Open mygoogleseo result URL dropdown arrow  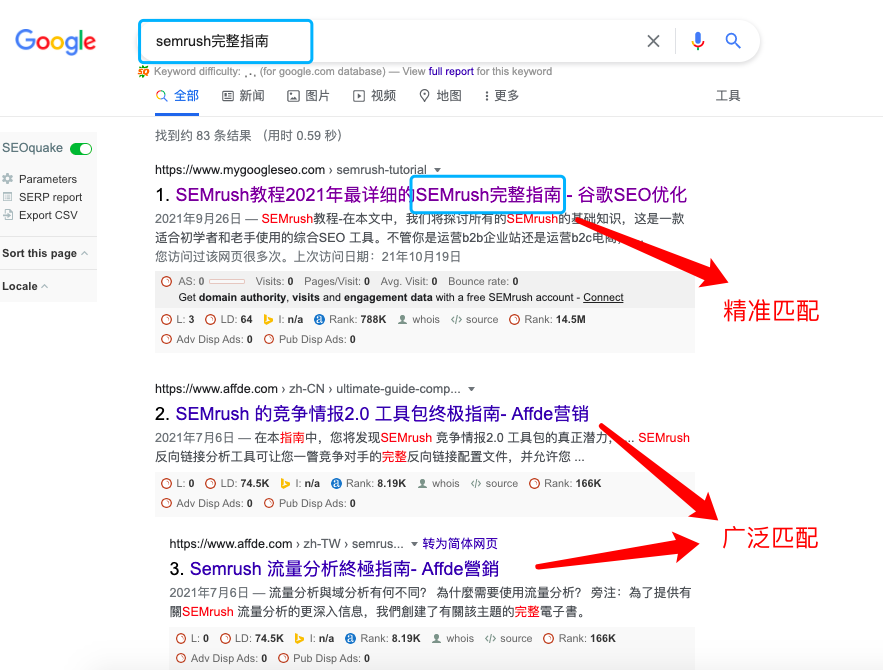click(438, 170)
